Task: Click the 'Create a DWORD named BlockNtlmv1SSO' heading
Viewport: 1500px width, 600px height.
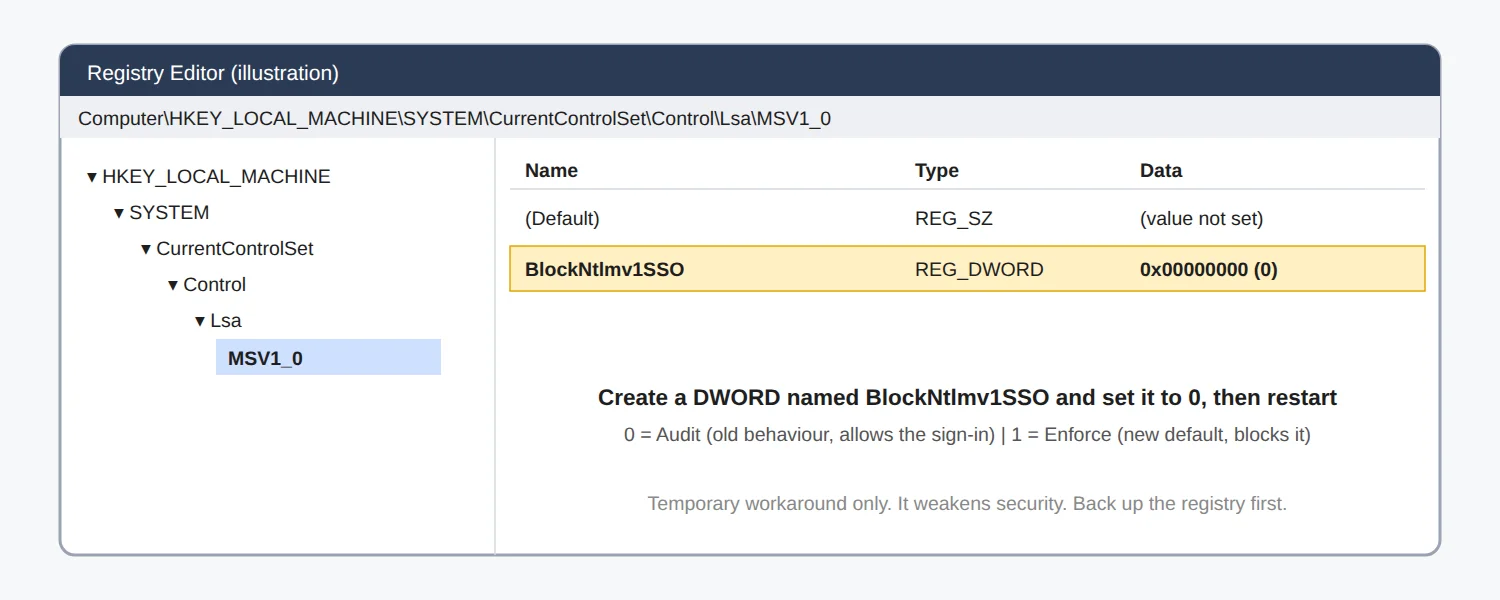Action: [967, 398]
